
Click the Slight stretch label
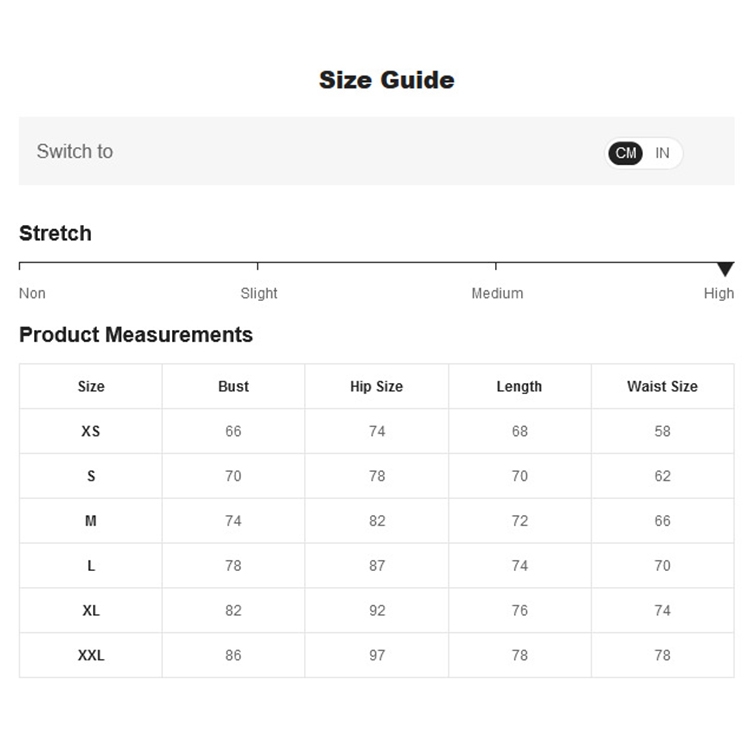tap(259, 293)
